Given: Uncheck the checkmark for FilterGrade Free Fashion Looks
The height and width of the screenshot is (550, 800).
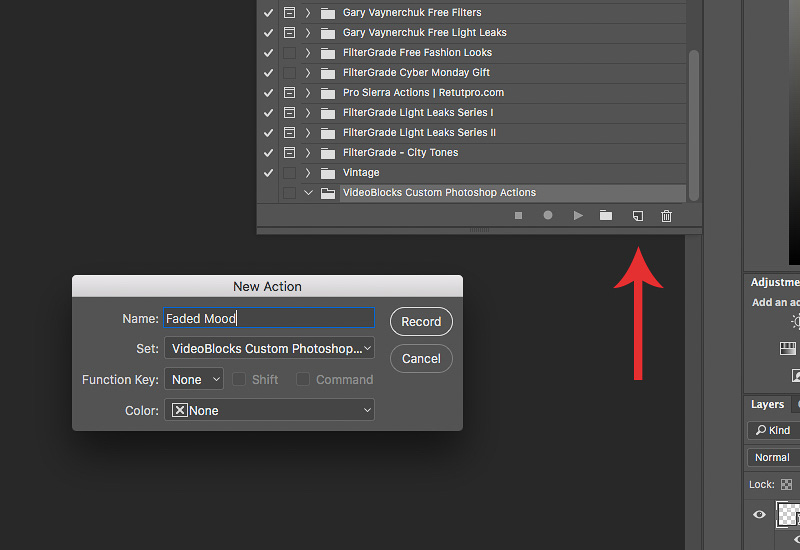Looking at the screenshot, I should coord(268,53).
